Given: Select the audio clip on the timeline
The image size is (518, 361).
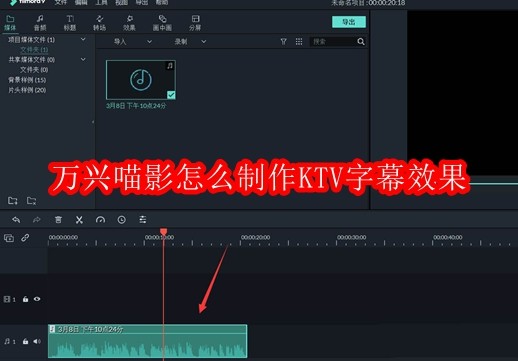Looking at the screenshot, I should coord(148,341).
